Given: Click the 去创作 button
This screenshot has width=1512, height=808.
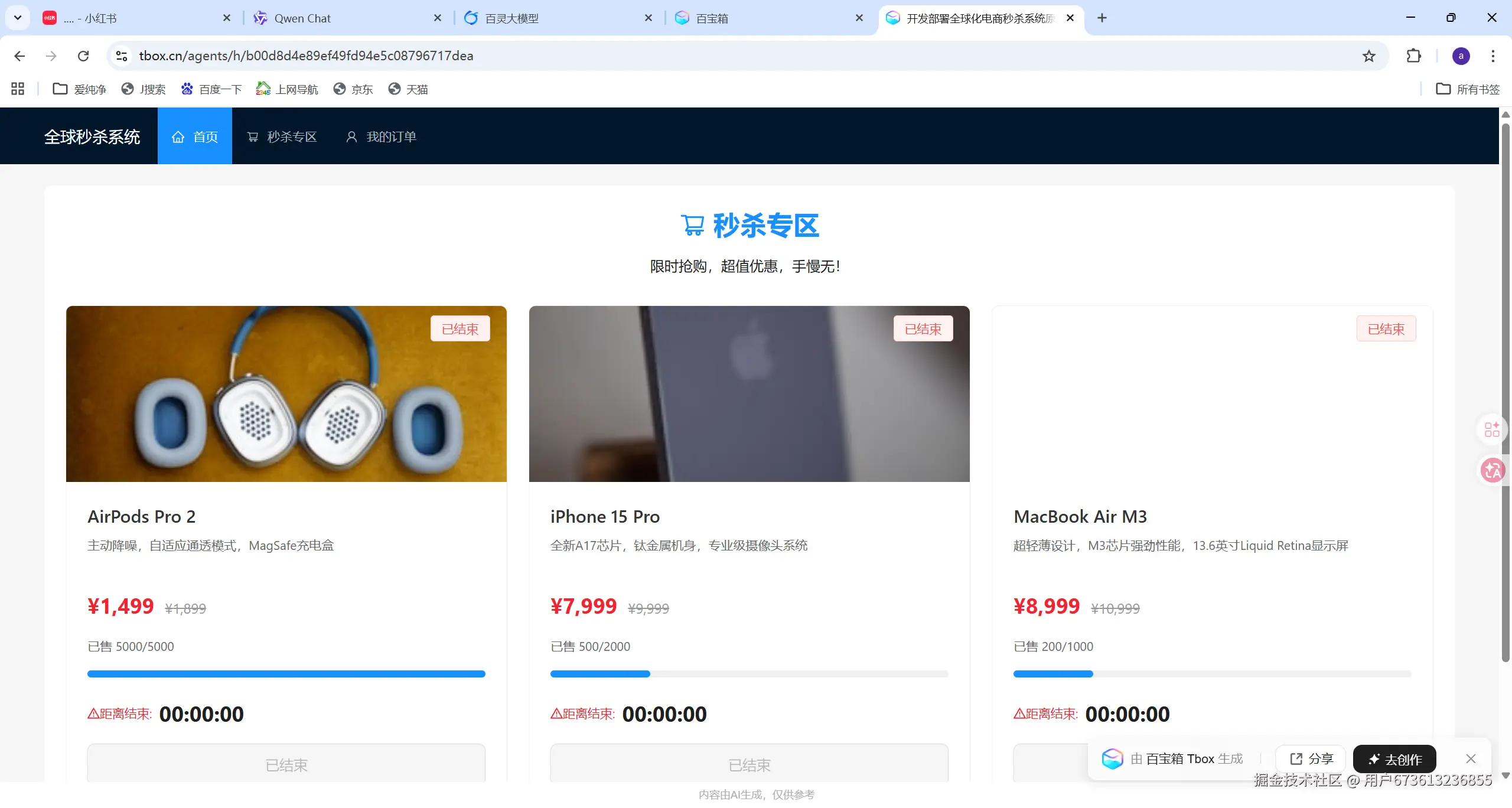Looking at the screenshot, I should [x=1394, y=759].
